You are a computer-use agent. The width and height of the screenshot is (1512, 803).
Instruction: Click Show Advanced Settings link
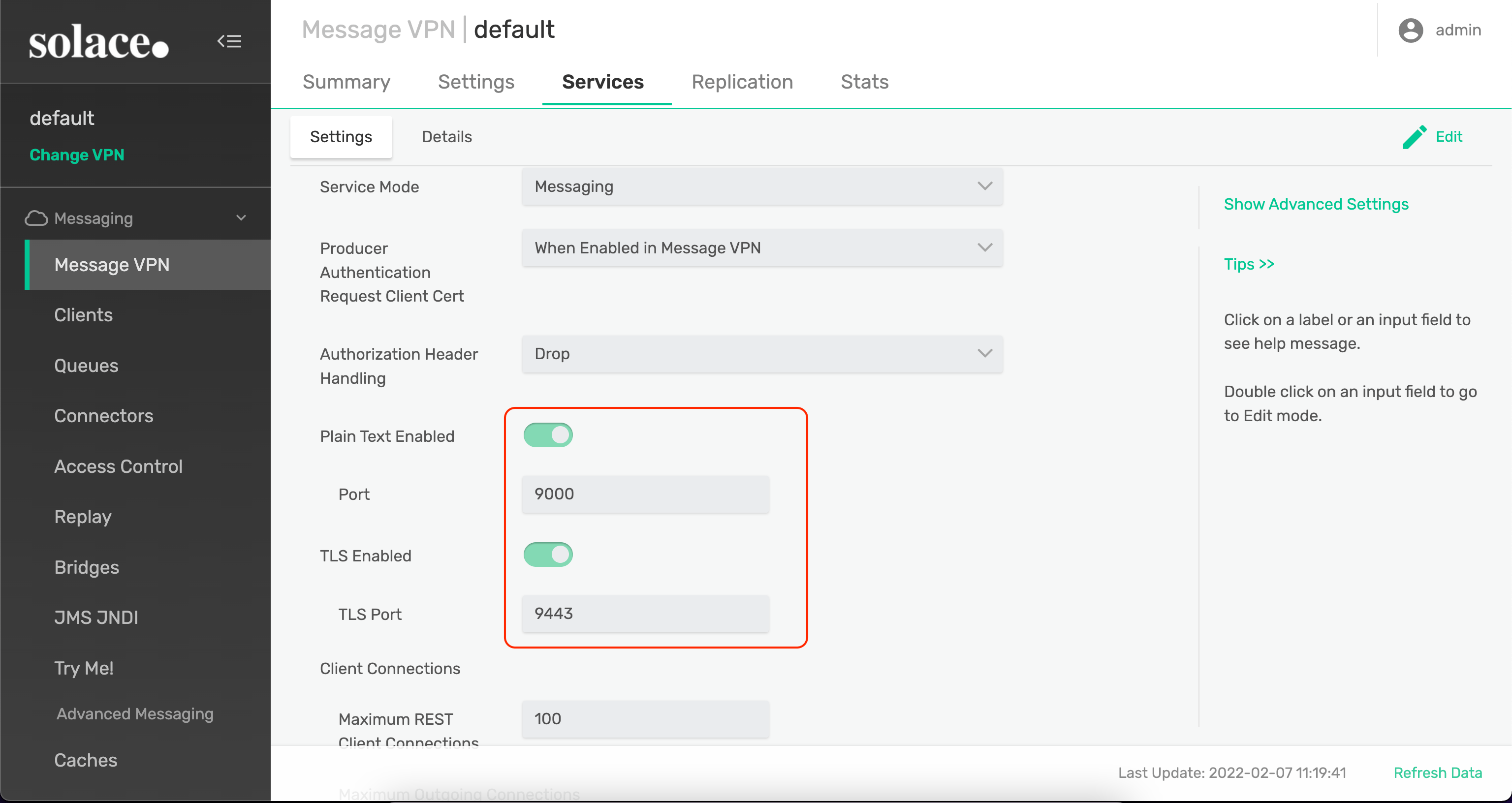coord(1315,204)
